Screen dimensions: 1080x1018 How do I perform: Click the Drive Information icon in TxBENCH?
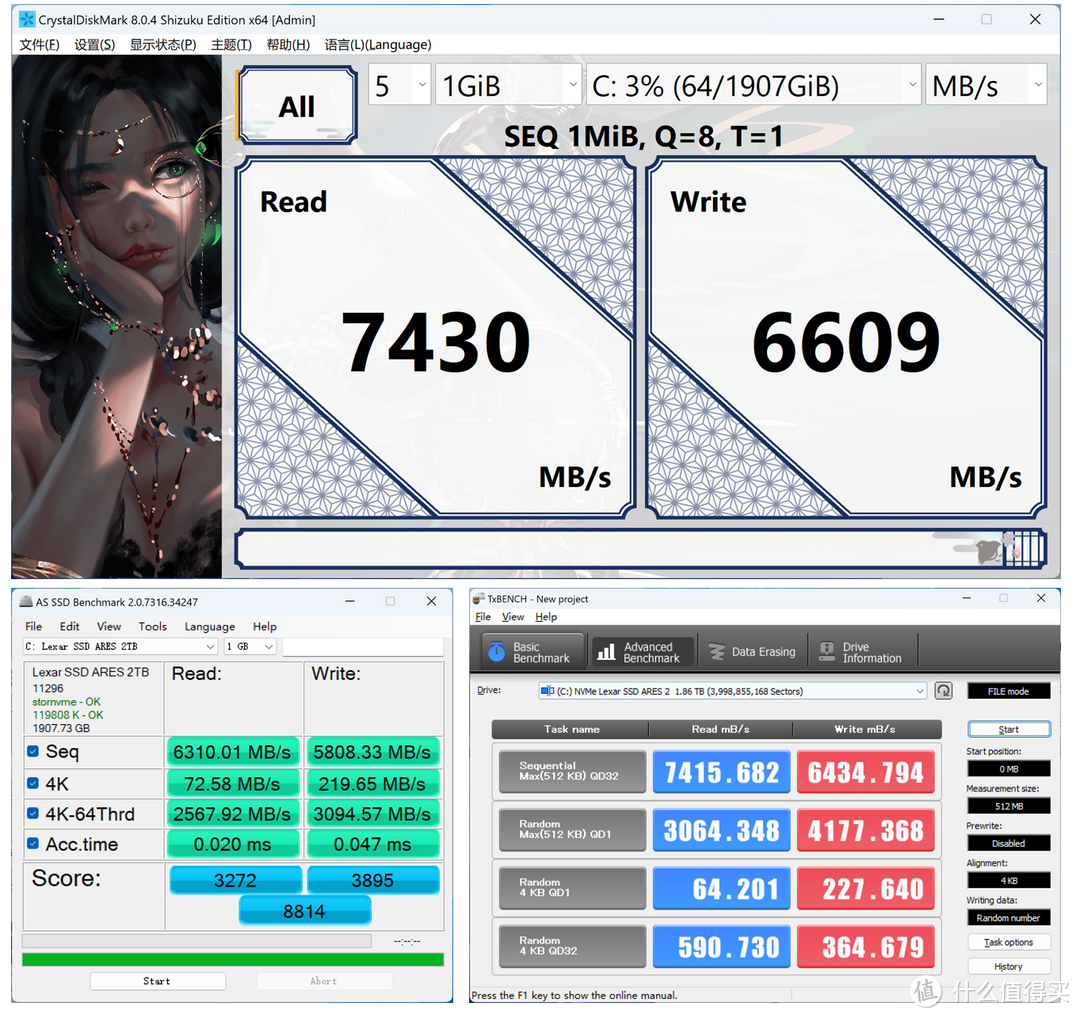[x=827, y=652]
